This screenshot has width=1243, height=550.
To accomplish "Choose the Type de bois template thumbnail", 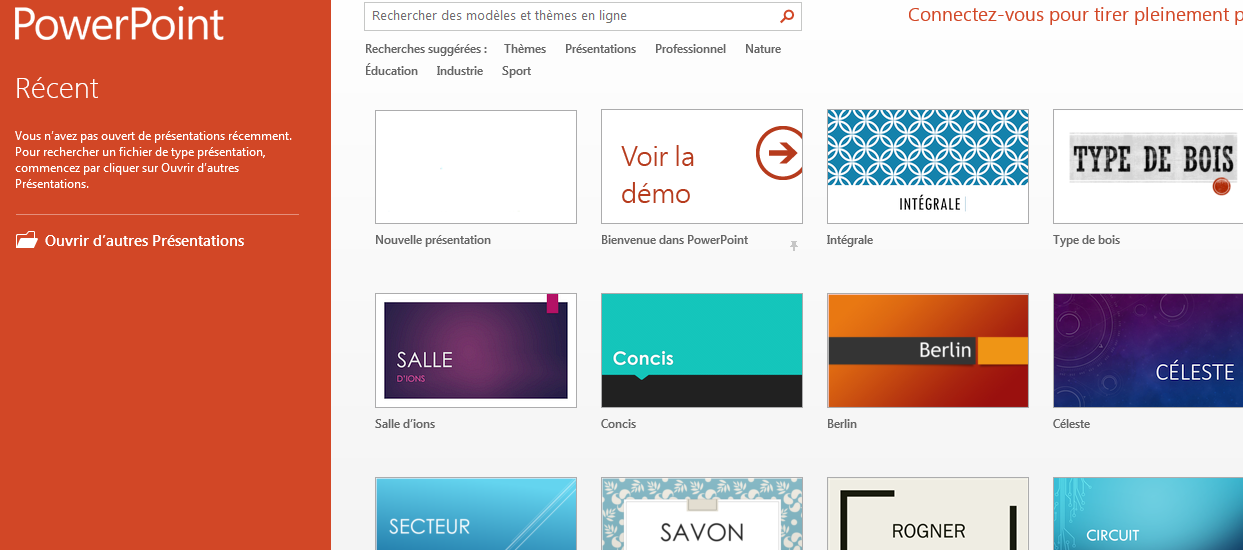I will 1148,166.
